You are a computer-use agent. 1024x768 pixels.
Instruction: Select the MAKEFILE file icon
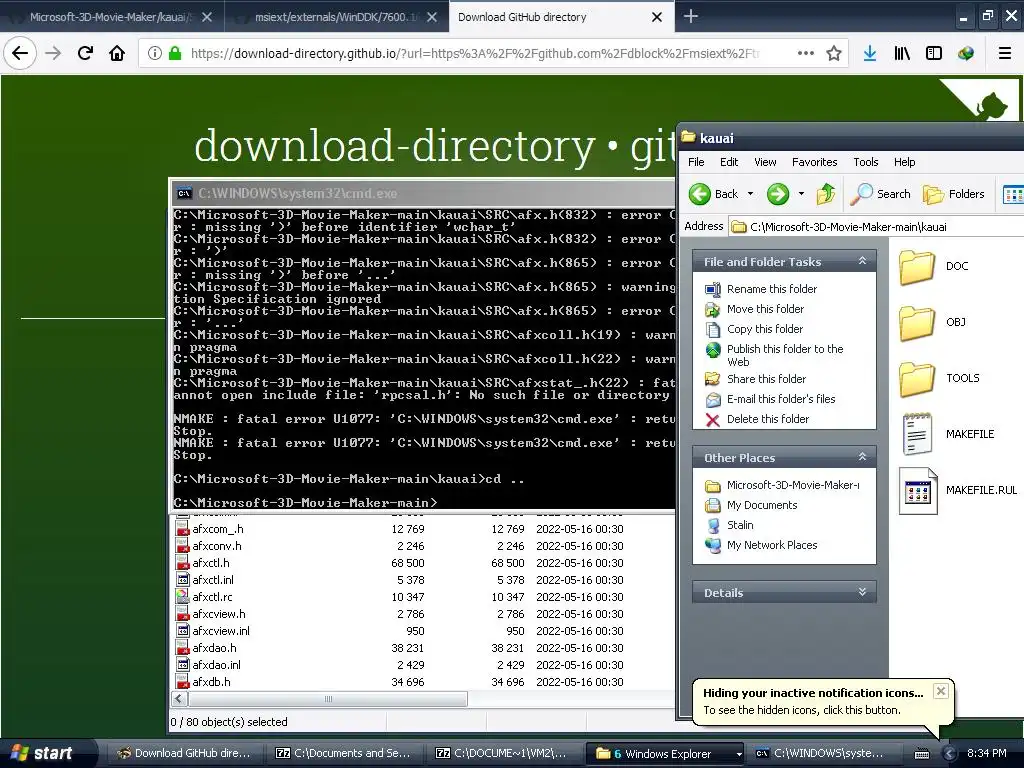917,434
